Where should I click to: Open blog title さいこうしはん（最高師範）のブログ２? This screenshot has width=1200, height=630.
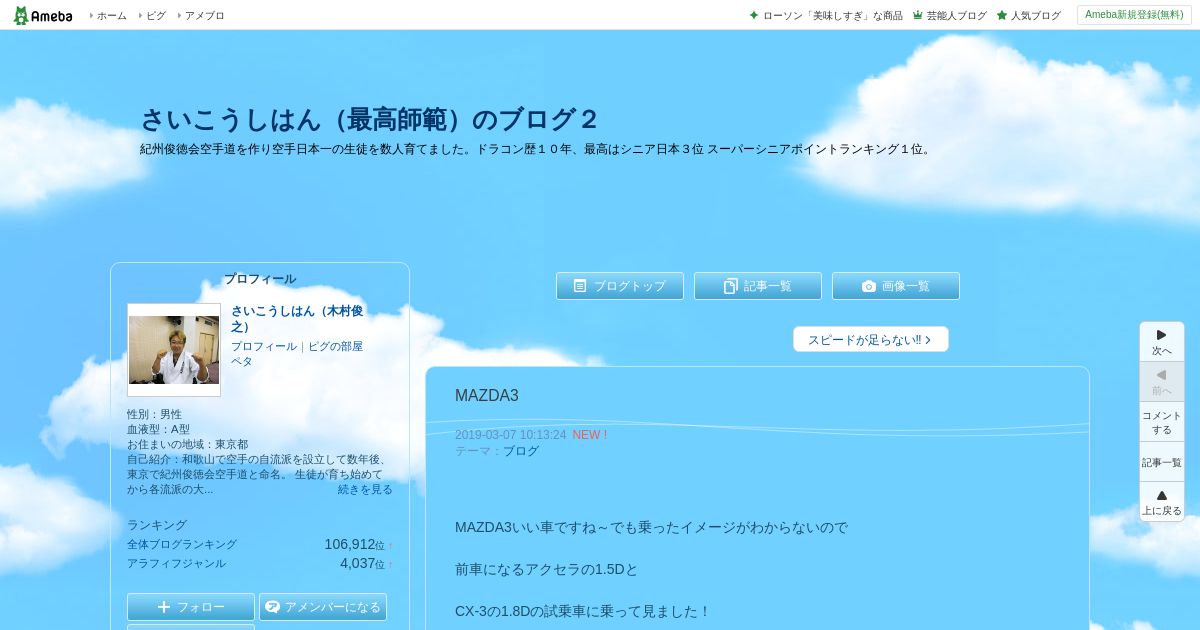point(369,119)
